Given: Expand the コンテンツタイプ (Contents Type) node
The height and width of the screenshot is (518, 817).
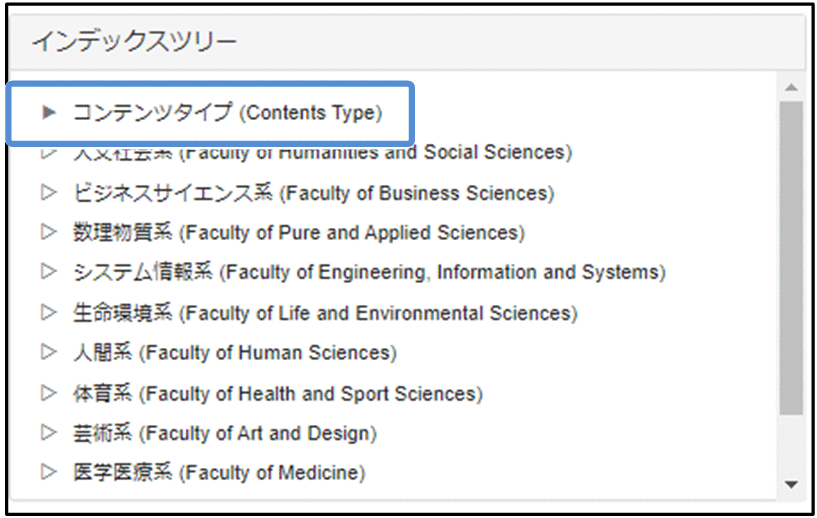Looking at the screenshot, I should coord(48,112).
